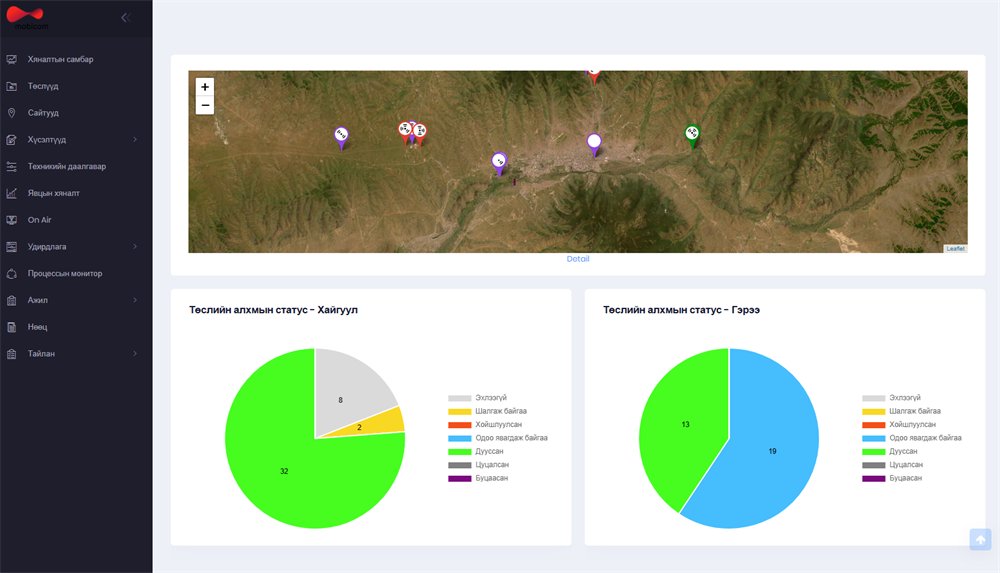Click the left red marker in the cluster

(404, 132)
